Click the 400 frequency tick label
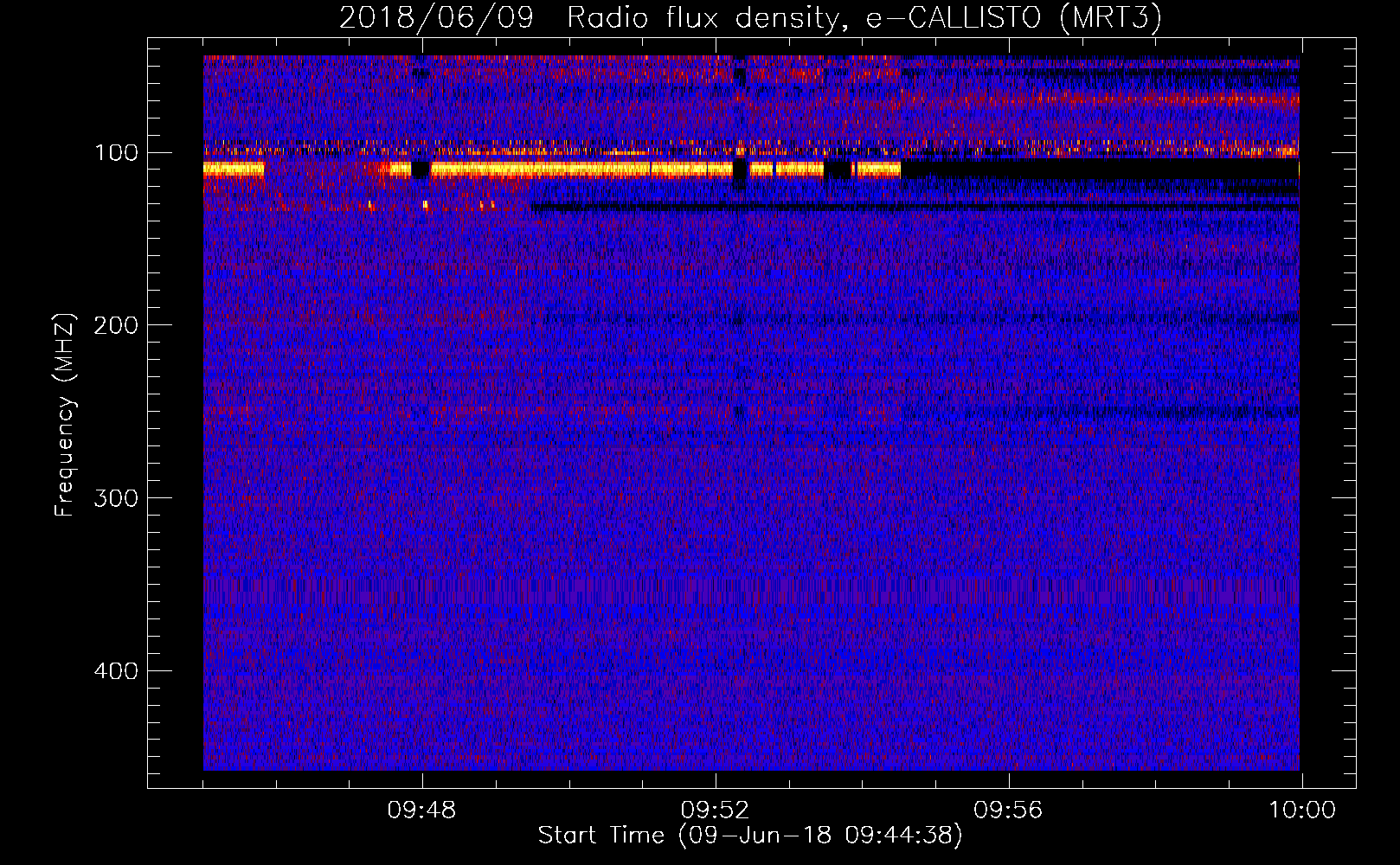This screenshot has width=1400, height=865. 116,671
